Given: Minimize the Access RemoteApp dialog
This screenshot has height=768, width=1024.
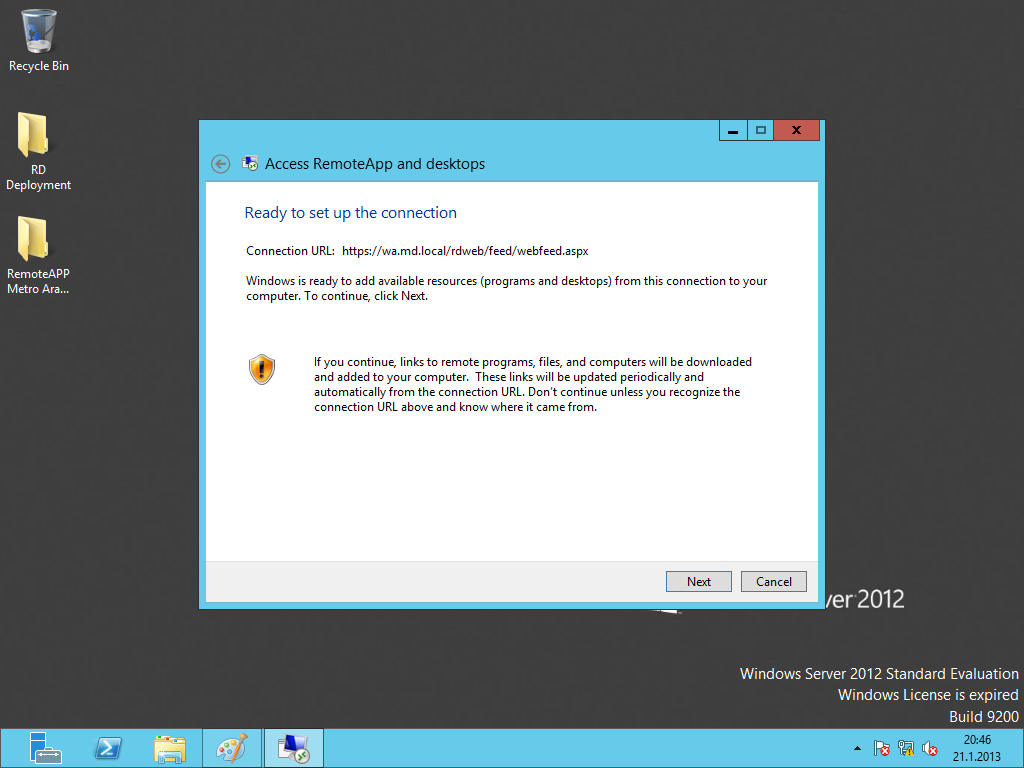Looking at the screenshot, I should (733, 131).
